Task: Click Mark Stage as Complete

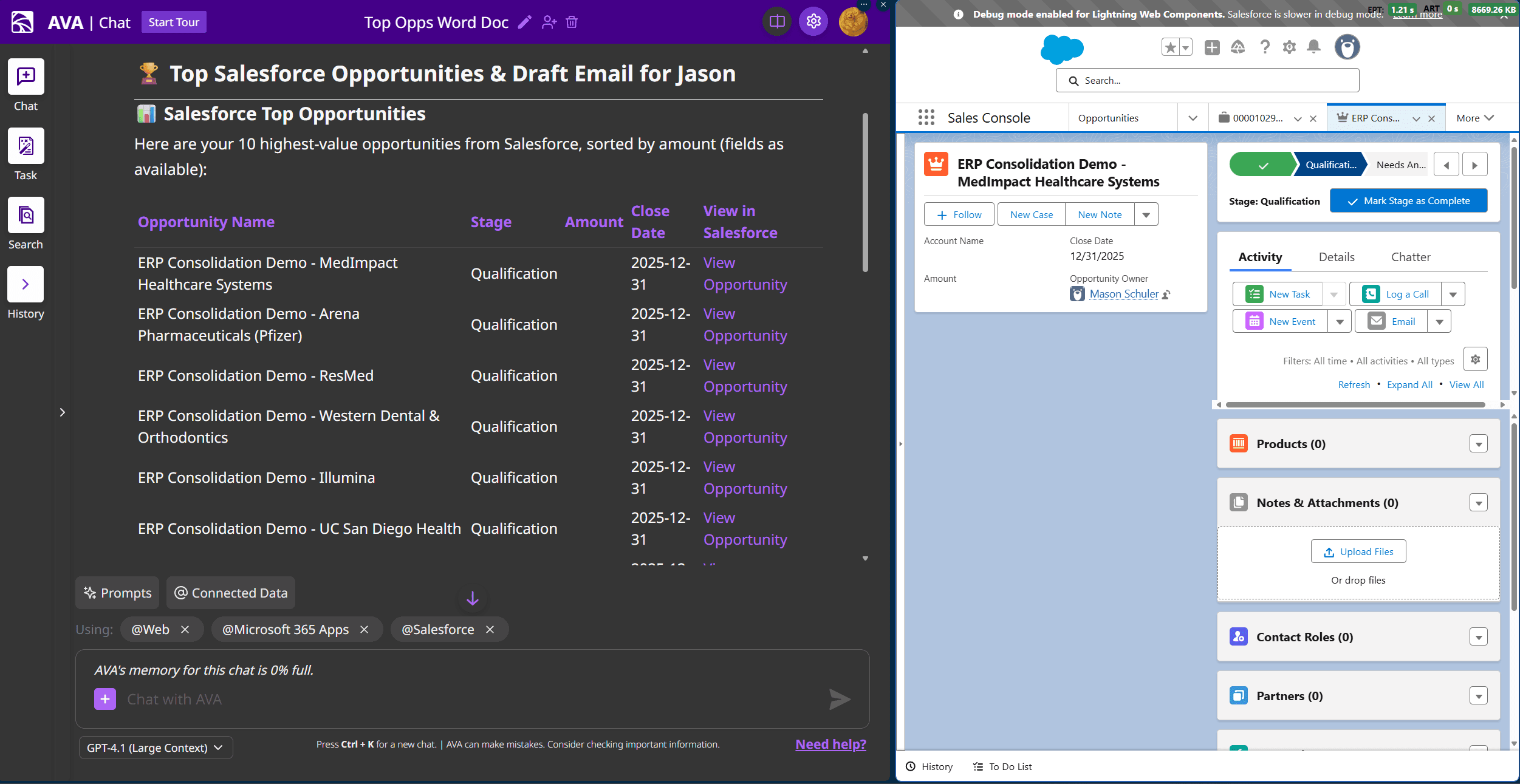Action: (1408, 201)
